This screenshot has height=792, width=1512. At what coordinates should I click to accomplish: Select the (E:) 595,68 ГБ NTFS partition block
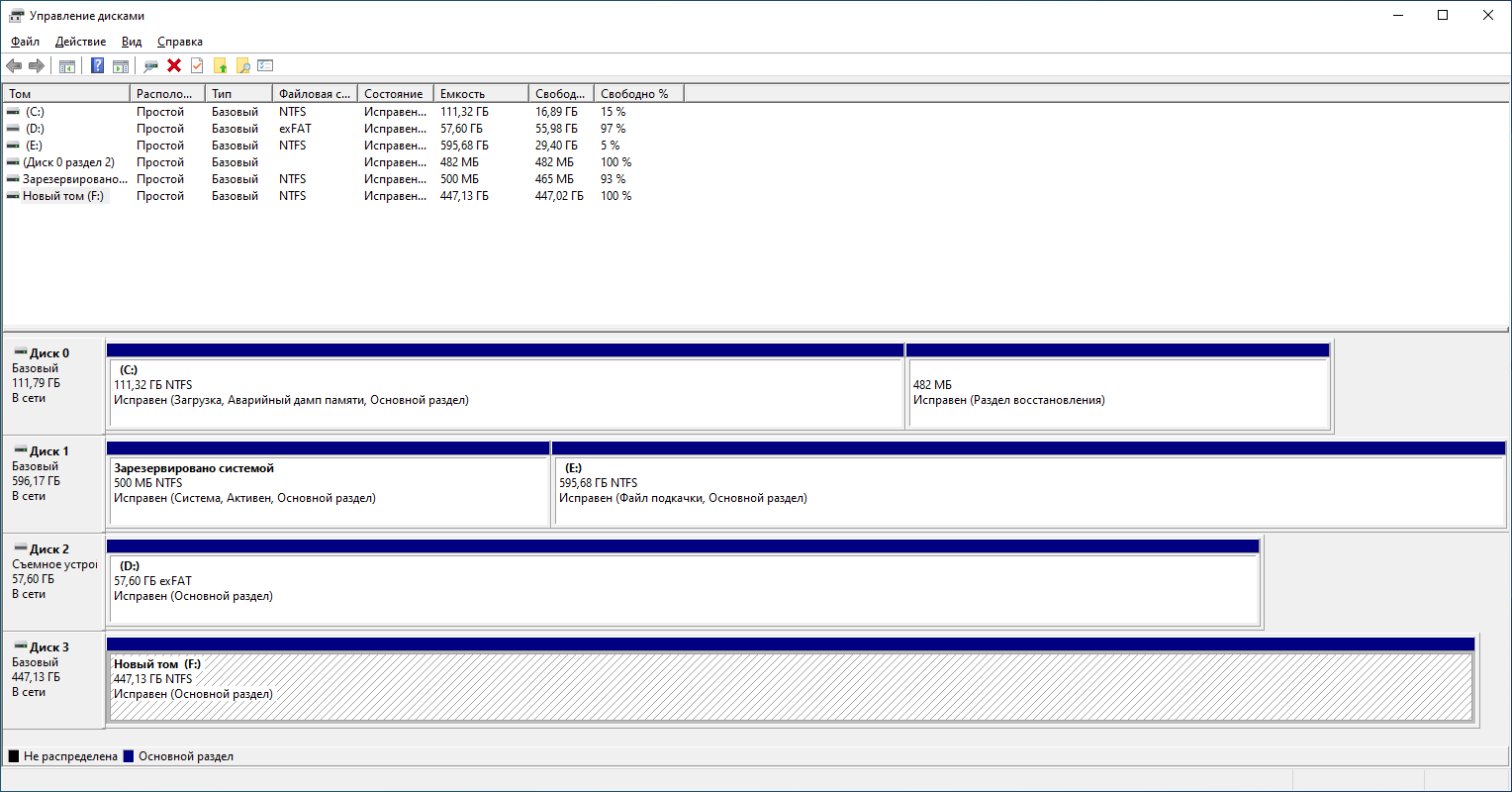click(x=1029, y=485)
